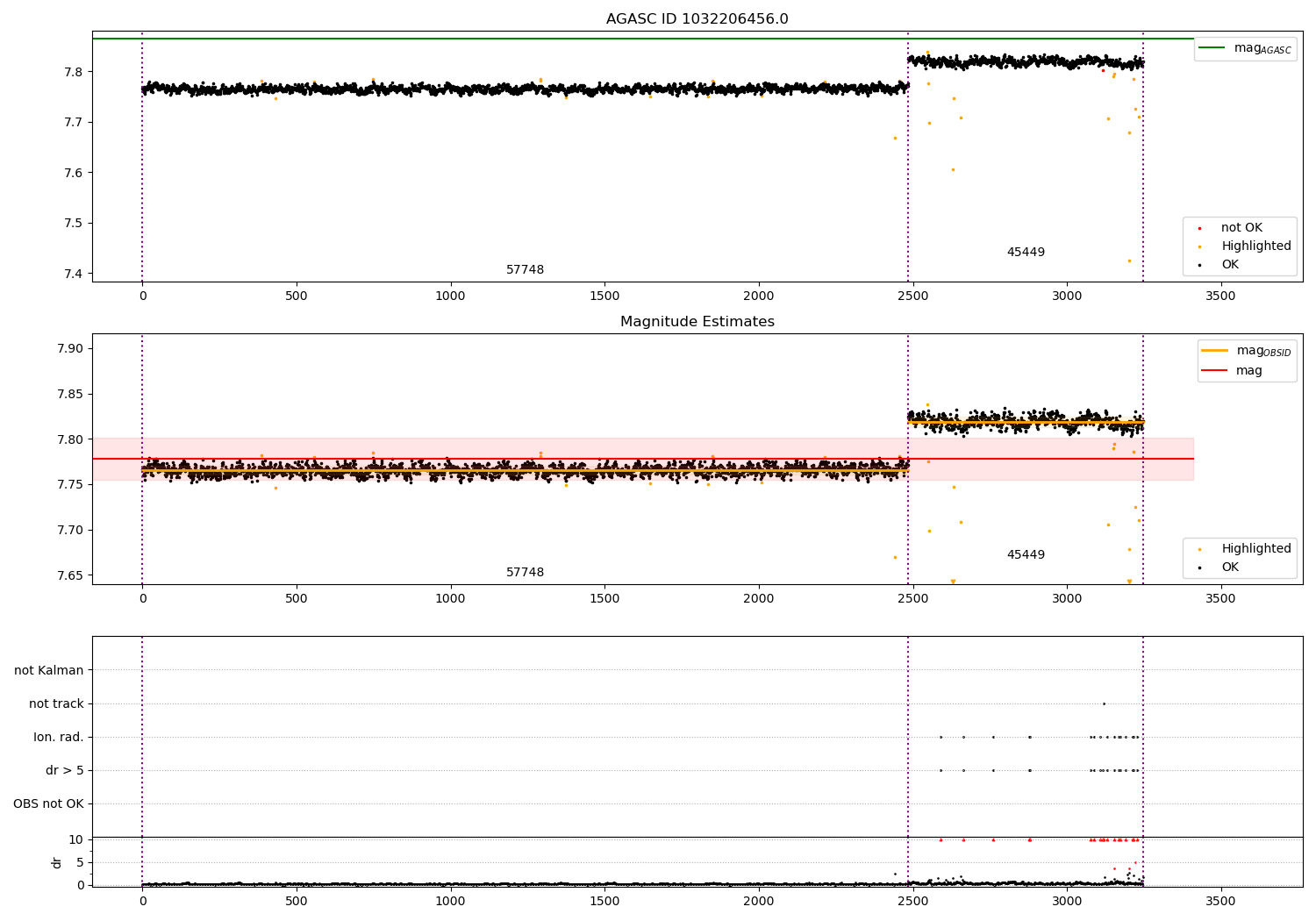Image resolution: width=1316 pixels, height=921 pixels.
Task: Click the "Magnitude Estimates" plot title
Action: pyautogui.click(x=697, y=322)
